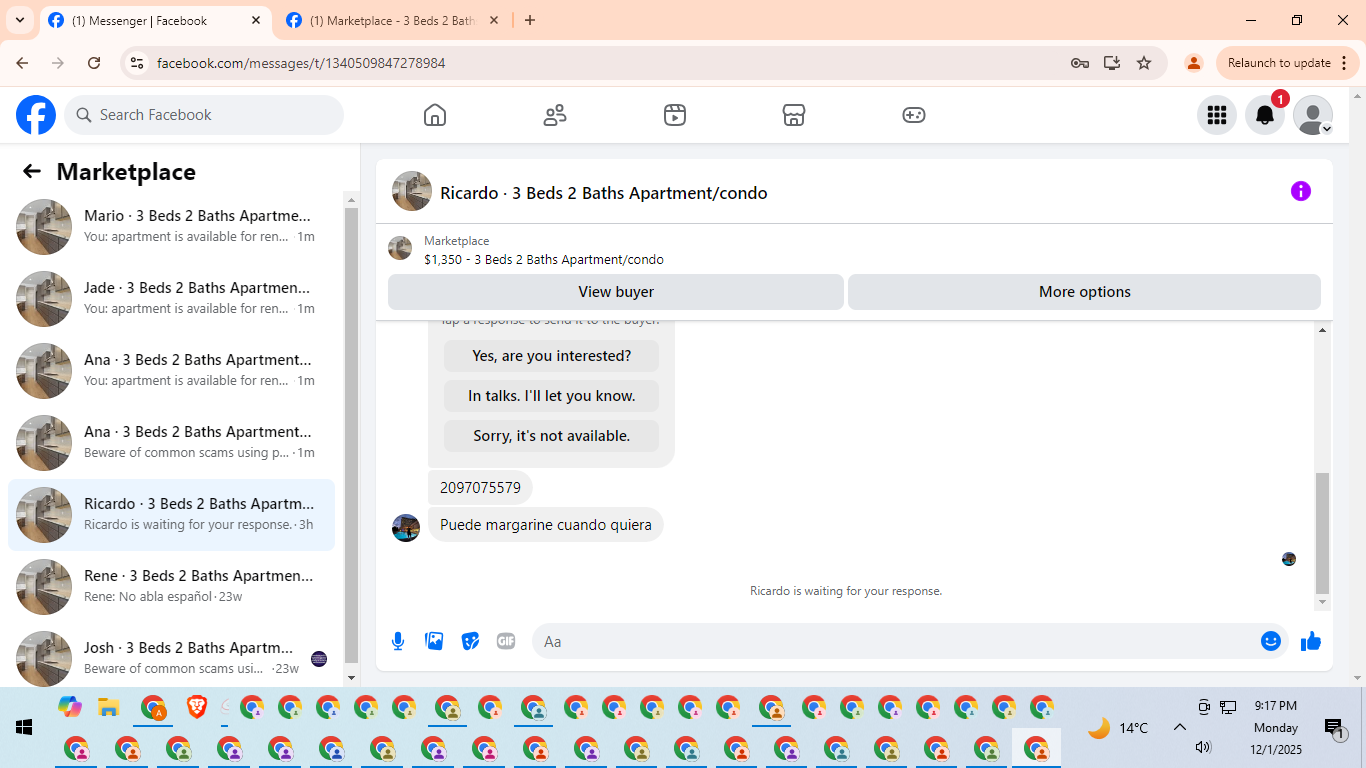
Task: Open the Mario conversation
Action: (x=172, y=227)
